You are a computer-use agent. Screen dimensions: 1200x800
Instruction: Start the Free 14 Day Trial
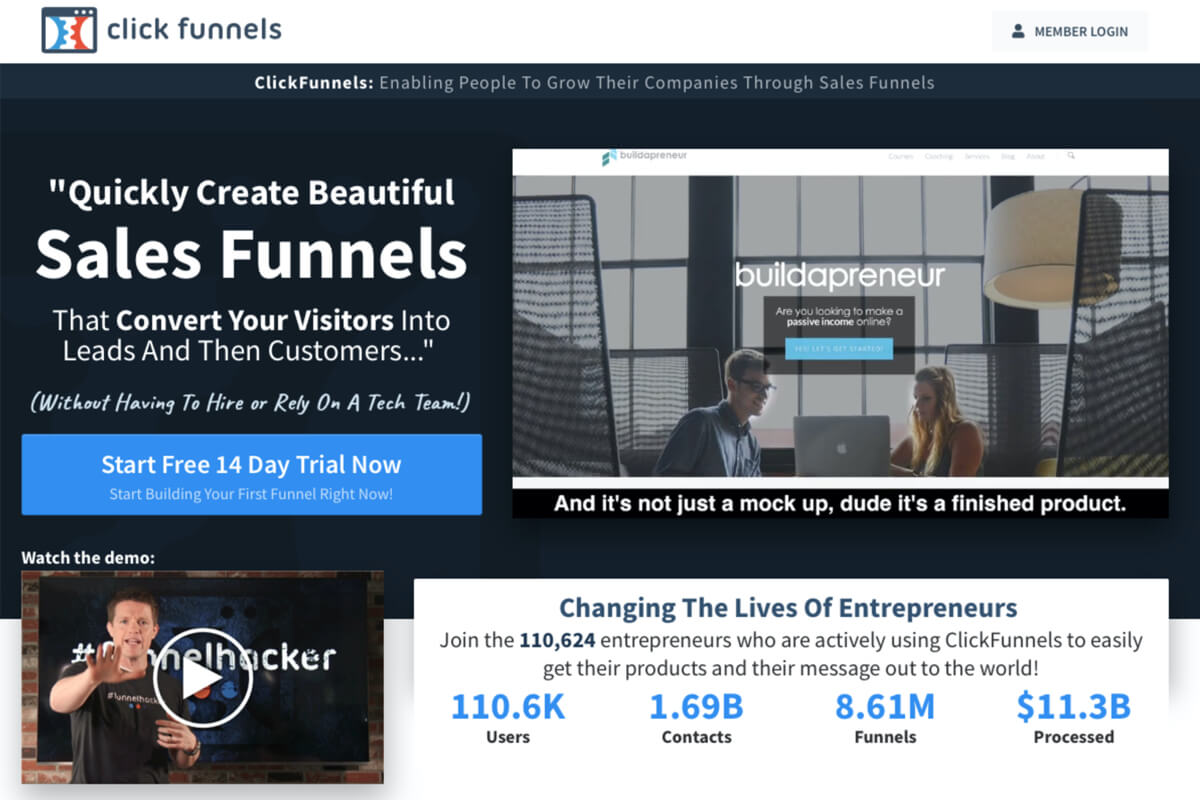click(x=251, y=474)
